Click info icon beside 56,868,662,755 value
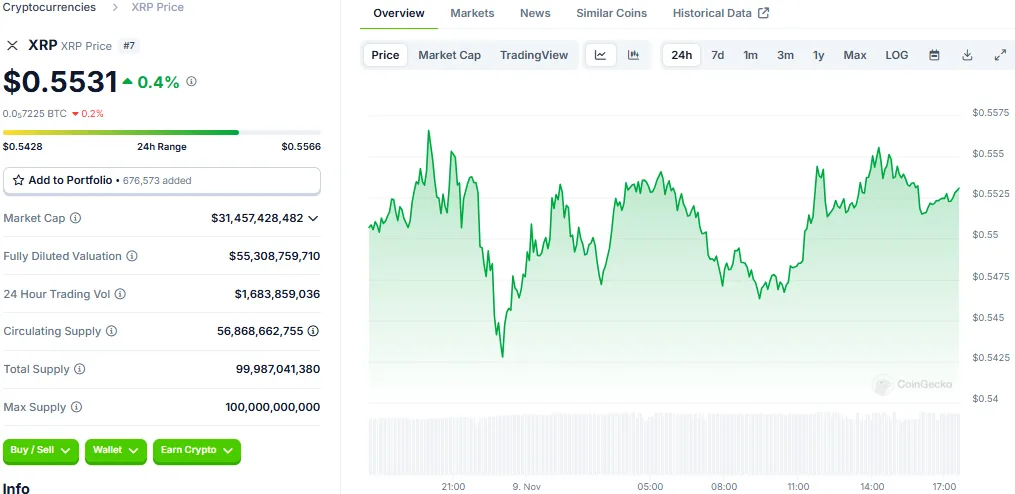This screenshot has width=1015, height=494. pos(313,331)
